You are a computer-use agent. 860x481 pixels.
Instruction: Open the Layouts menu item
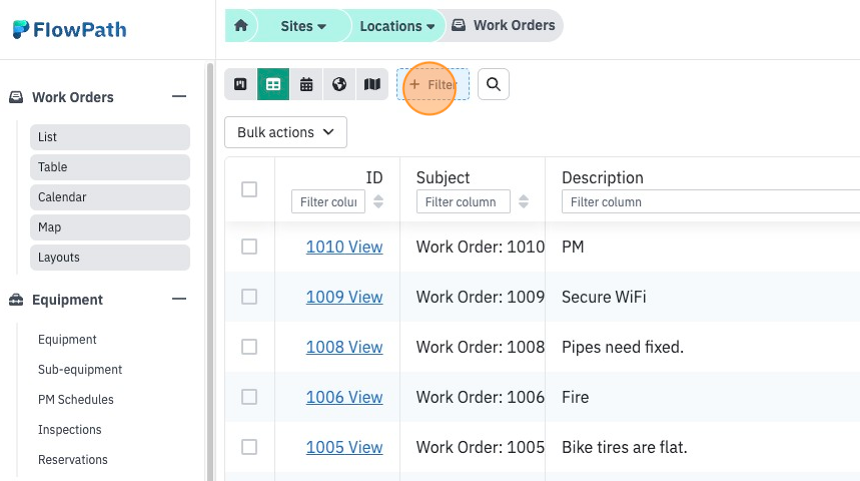tap(110, 257)
